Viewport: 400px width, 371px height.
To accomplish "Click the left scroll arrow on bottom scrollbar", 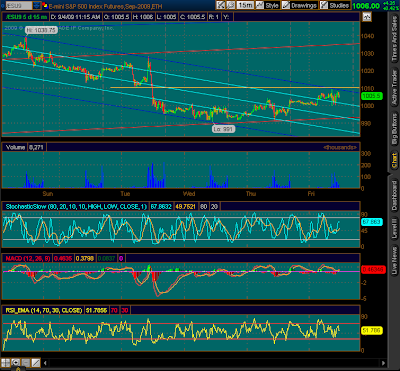I will [46, 363].
